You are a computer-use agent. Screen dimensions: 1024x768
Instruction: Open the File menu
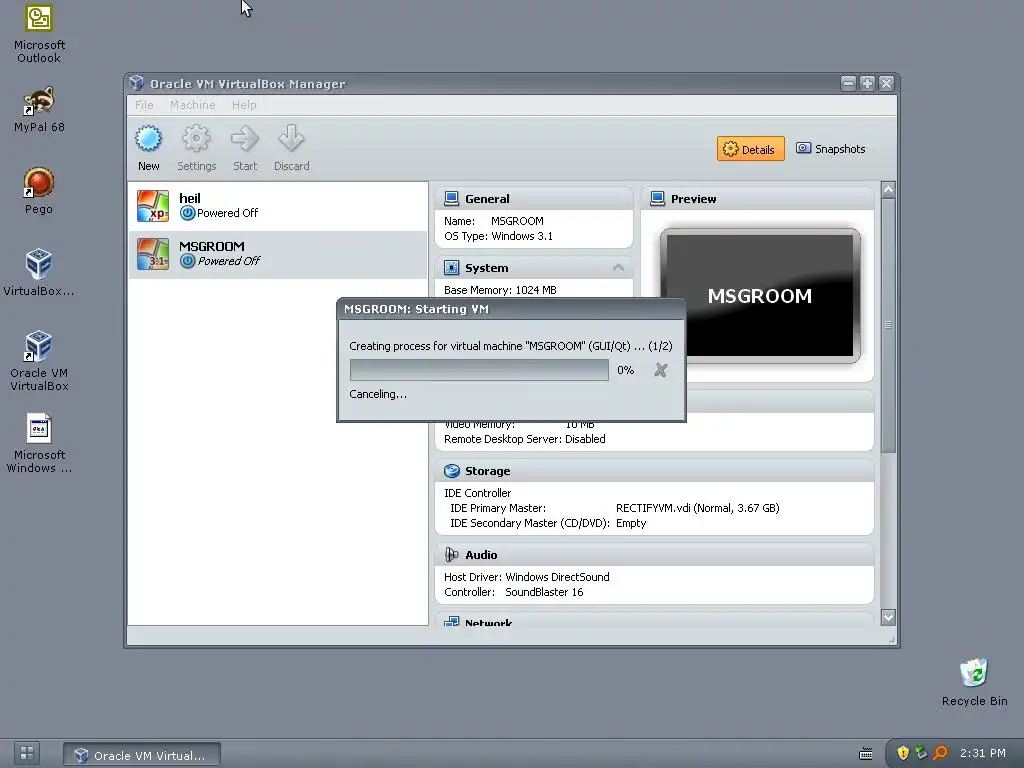pos(144,105)
